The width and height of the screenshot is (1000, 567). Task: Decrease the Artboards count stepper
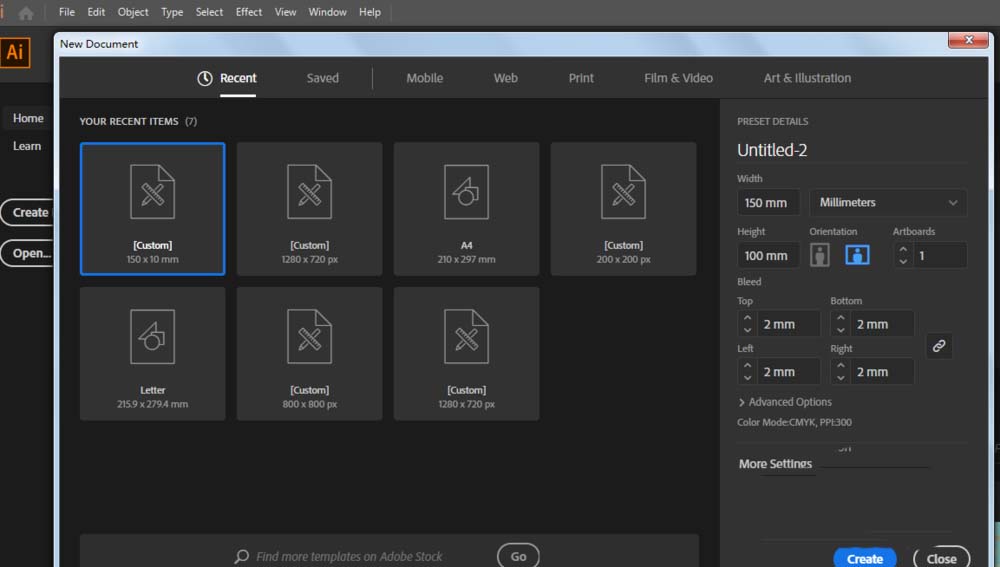(x=903, y=261)
